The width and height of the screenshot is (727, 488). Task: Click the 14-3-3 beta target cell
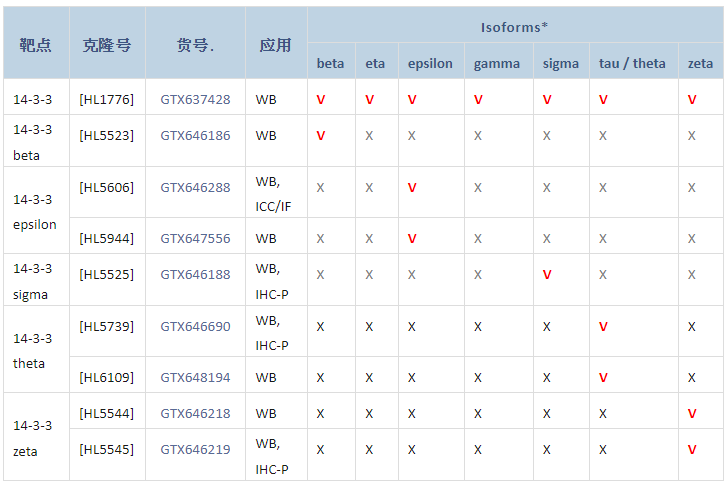(x=36, y=141)
